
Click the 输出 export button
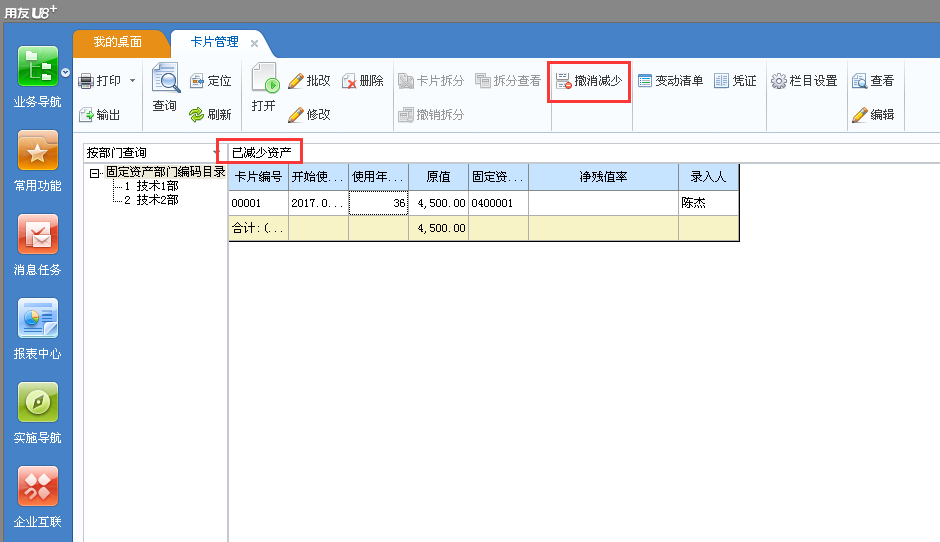pyautogui.click(x=100, y=115)
